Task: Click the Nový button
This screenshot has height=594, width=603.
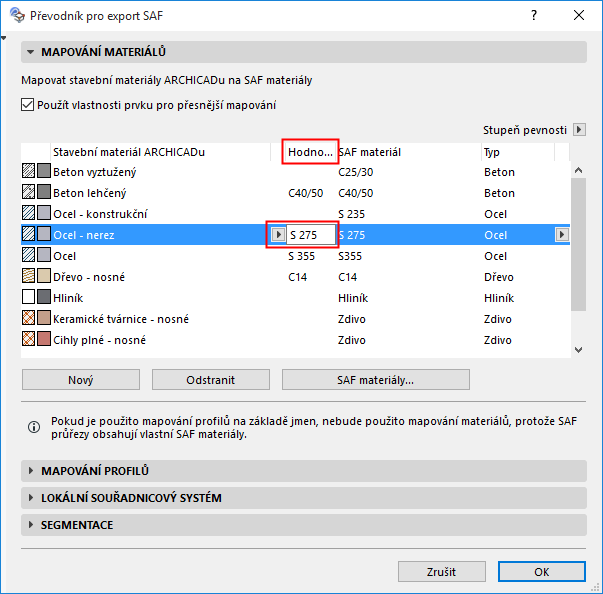Action: pos(81,379)
